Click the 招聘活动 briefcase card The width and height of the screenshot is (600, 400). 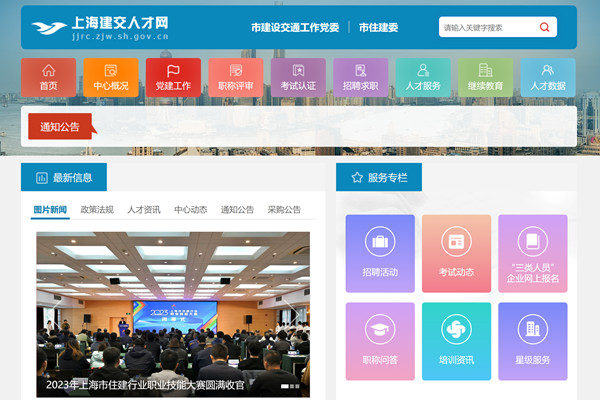click(380, 253)
